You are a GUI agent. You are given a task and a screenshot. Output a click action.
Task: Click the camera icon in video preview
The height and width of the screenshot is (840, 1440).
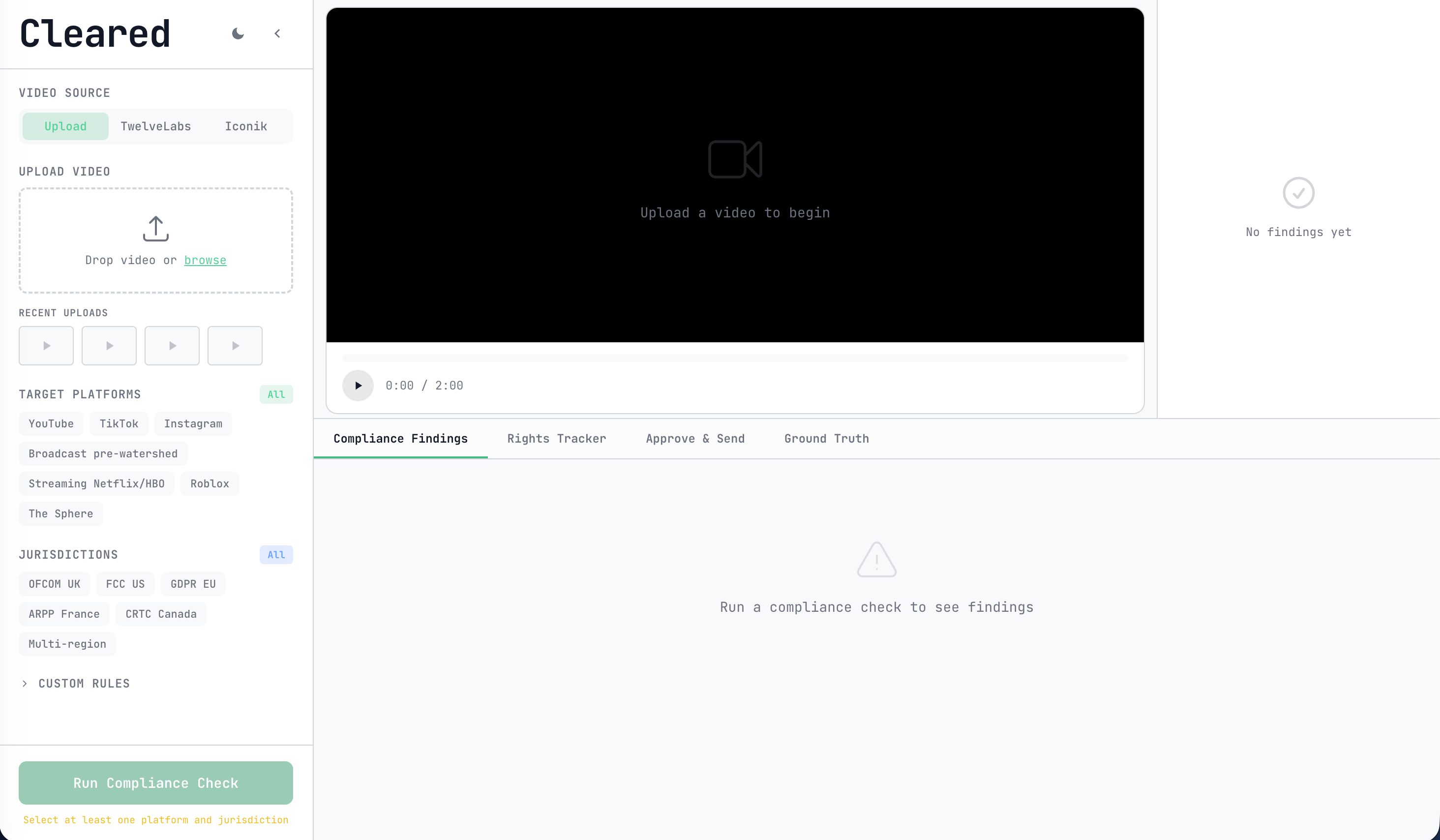tap(735, 159)
